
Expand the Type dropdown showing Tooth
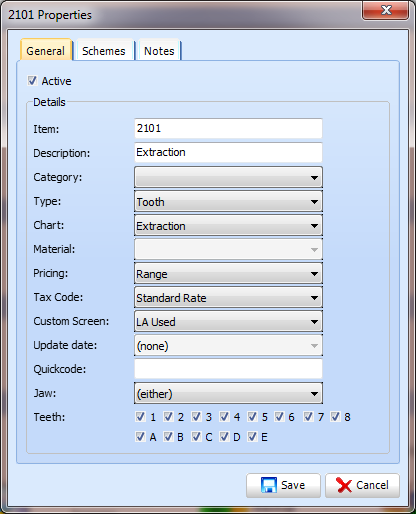coord(228,201)
